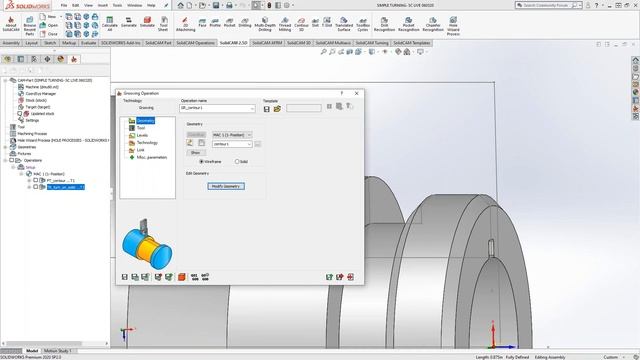Click the Modify Geometry button

click(226, 186)
